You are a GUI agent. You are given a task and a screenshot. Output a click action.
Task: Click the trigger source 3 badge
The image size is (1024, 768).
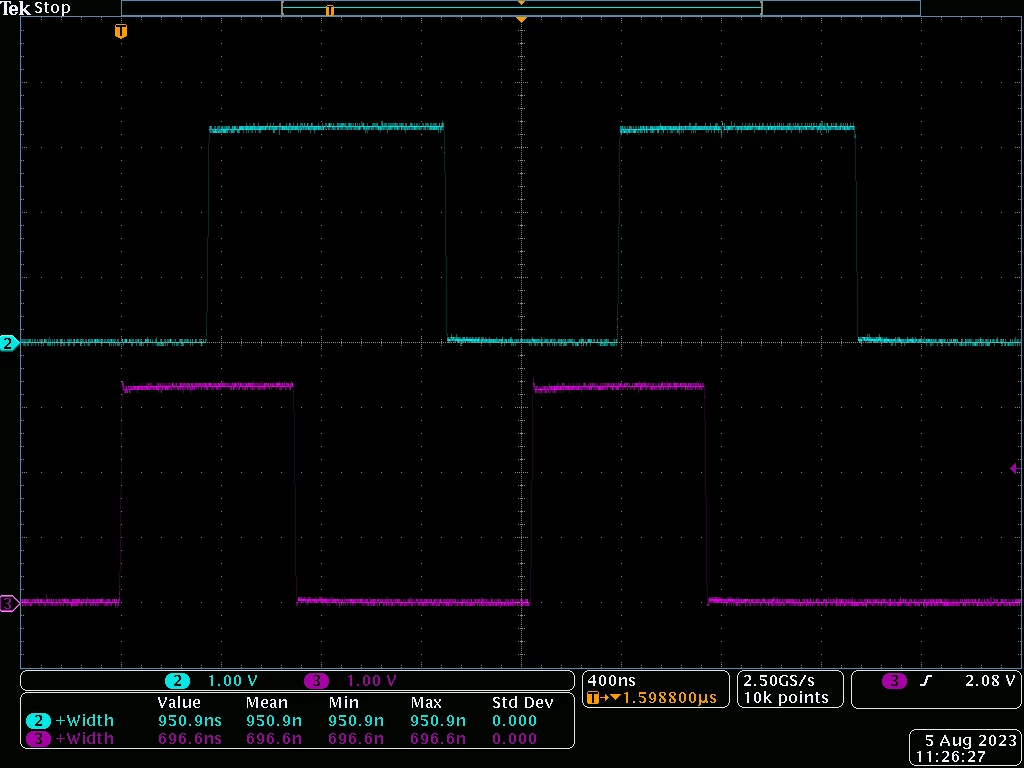tap(894, 681)
